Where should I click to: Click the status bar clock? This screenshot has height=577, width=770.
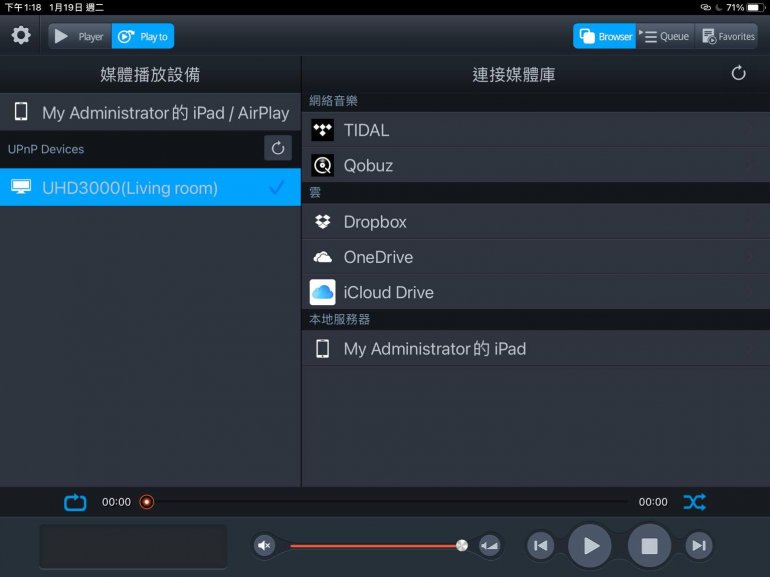23,7
